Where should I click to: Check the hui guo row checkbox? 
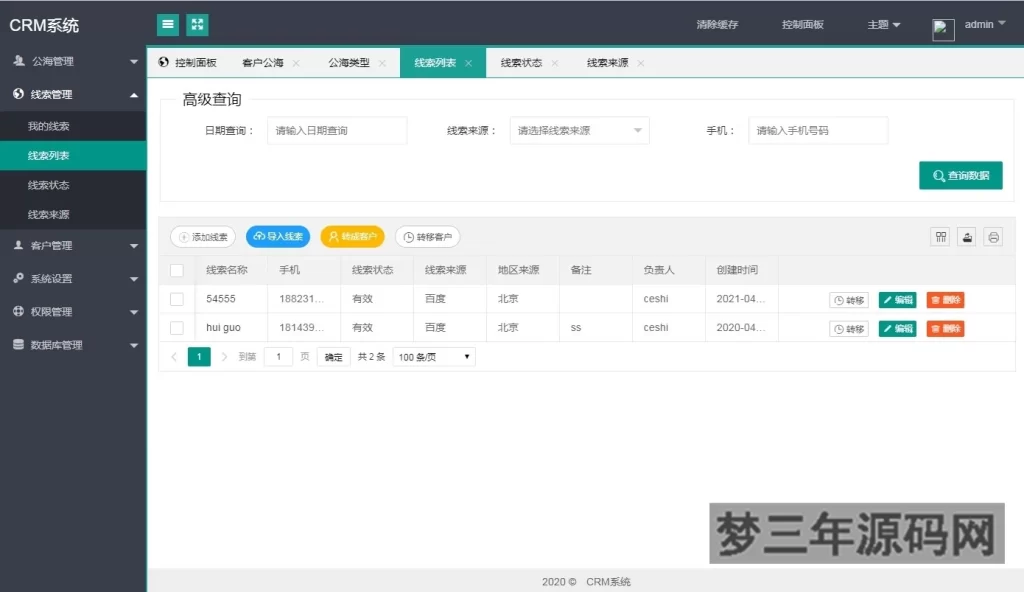point(176,327)
